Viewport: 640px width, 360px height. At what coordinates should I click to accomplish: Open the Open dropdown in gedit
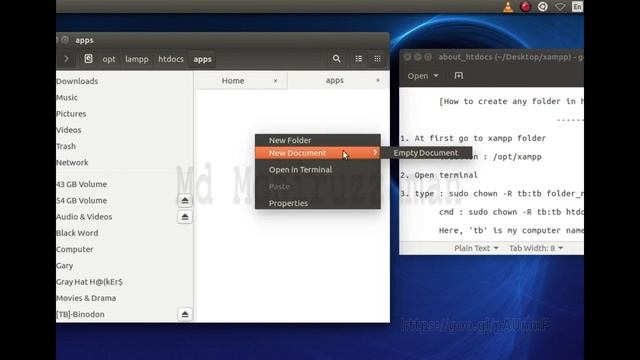[x=423, y=76]
